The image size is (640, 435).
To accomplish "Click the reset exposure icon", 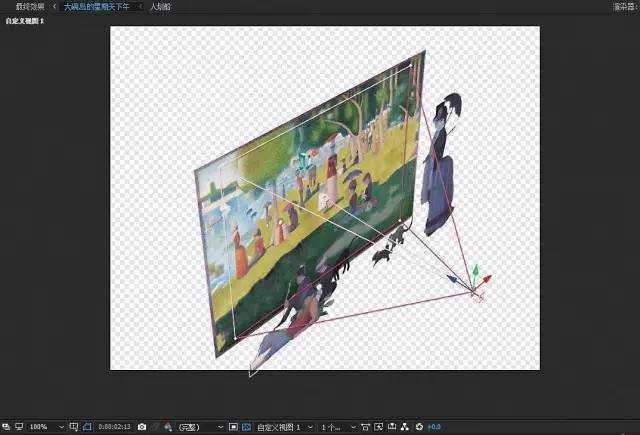I will pyautogui.click(x=419, y=427).
